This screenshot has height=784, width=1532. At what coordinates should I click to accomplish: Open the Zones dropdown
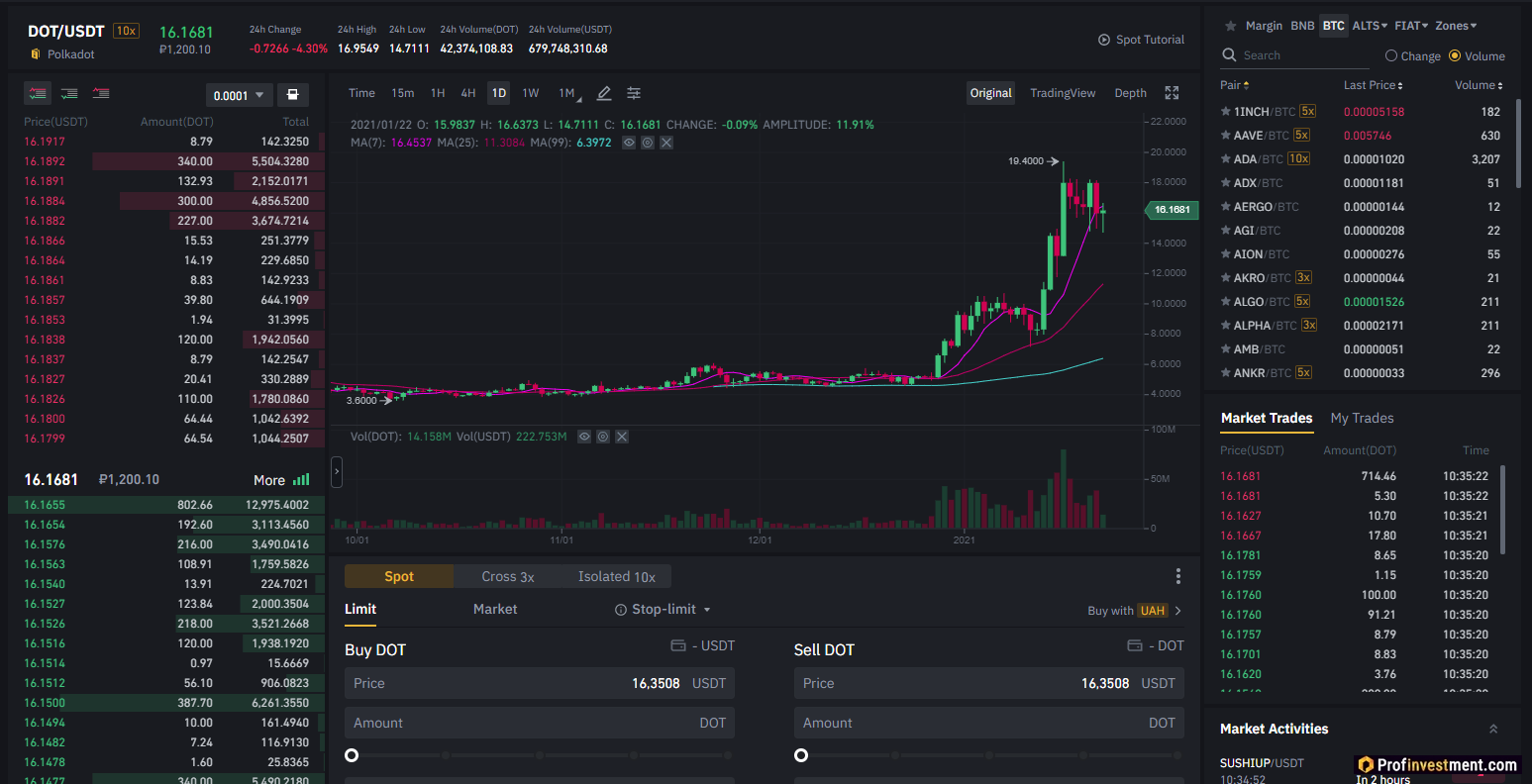click(x=1456, y=26)
